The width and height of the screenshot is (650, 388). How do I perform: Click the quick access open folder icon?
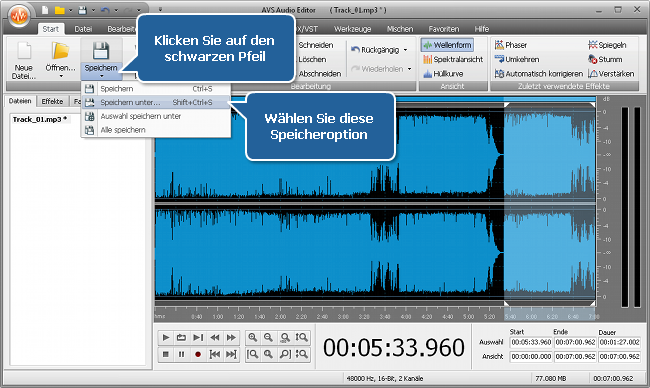[x=60, y=10]
